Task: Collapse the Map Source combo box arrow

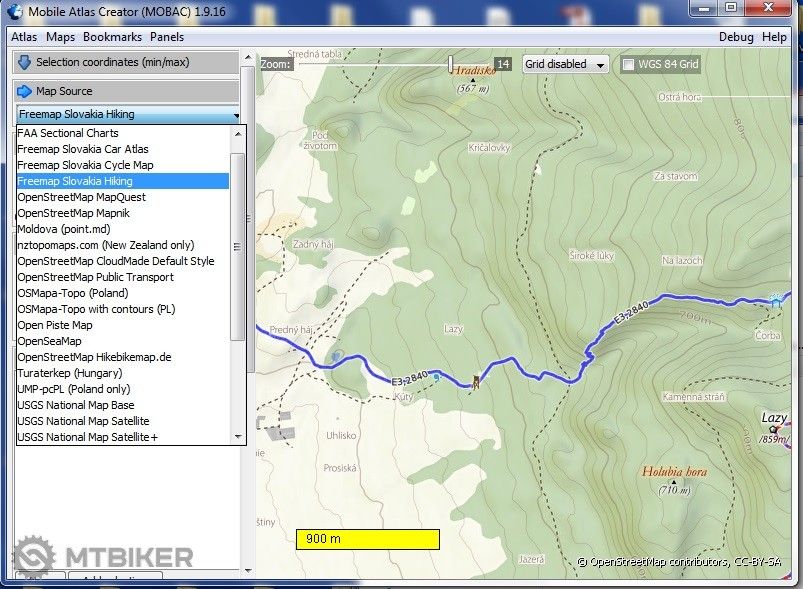Action: point(236,115)
